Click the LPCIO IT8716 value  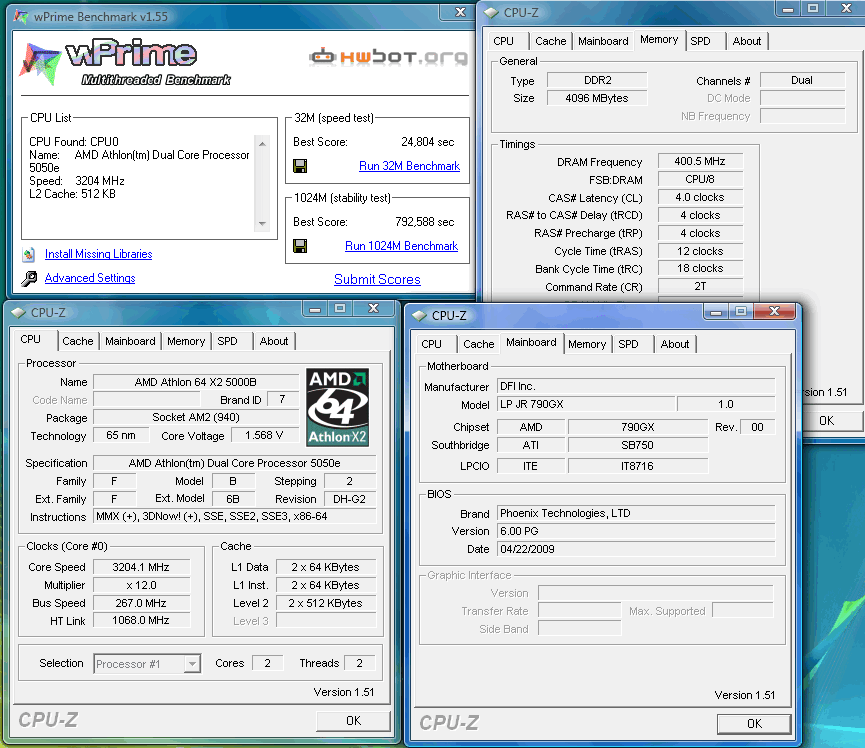point(638,466)
